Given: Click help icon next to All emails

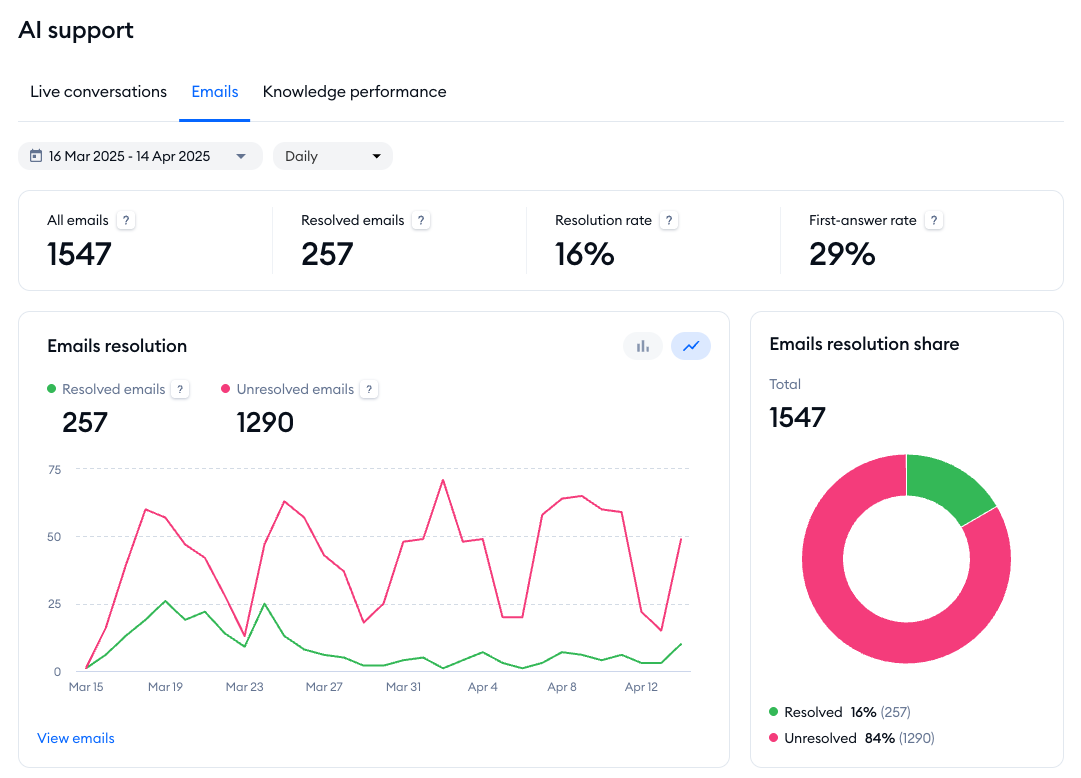Looking at the screenshot, I should coord(126,221).
